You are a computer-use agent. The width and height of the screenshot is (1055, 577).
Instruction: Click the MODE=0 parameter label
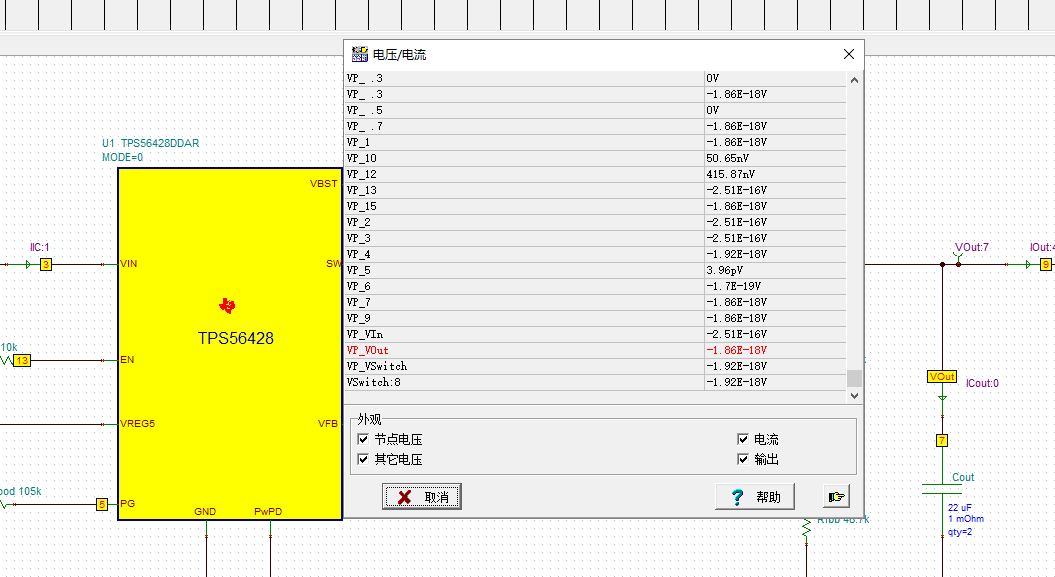tap(122, 157)
